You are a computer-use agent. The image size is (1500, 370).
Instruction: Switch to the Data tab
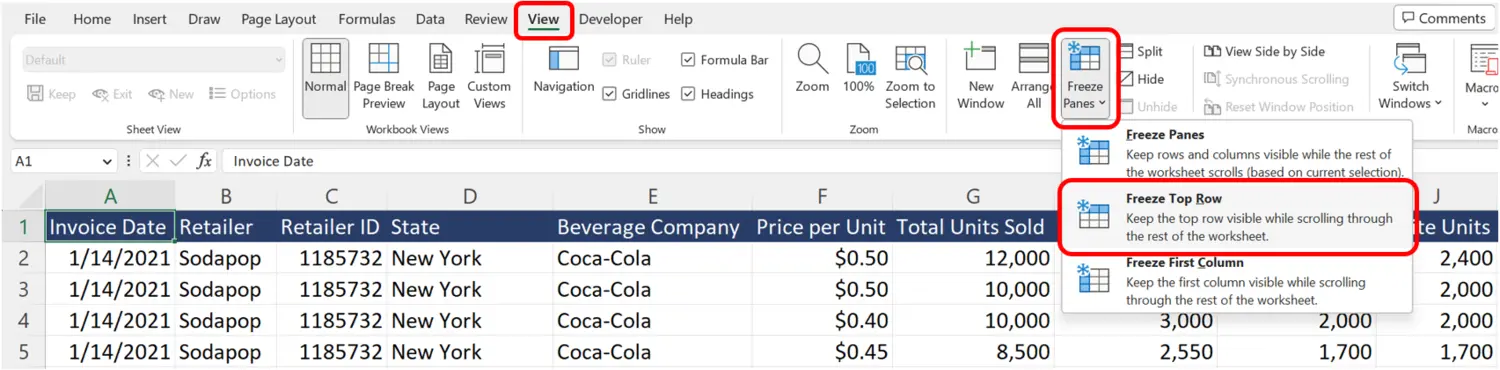(x=430, y=19)
